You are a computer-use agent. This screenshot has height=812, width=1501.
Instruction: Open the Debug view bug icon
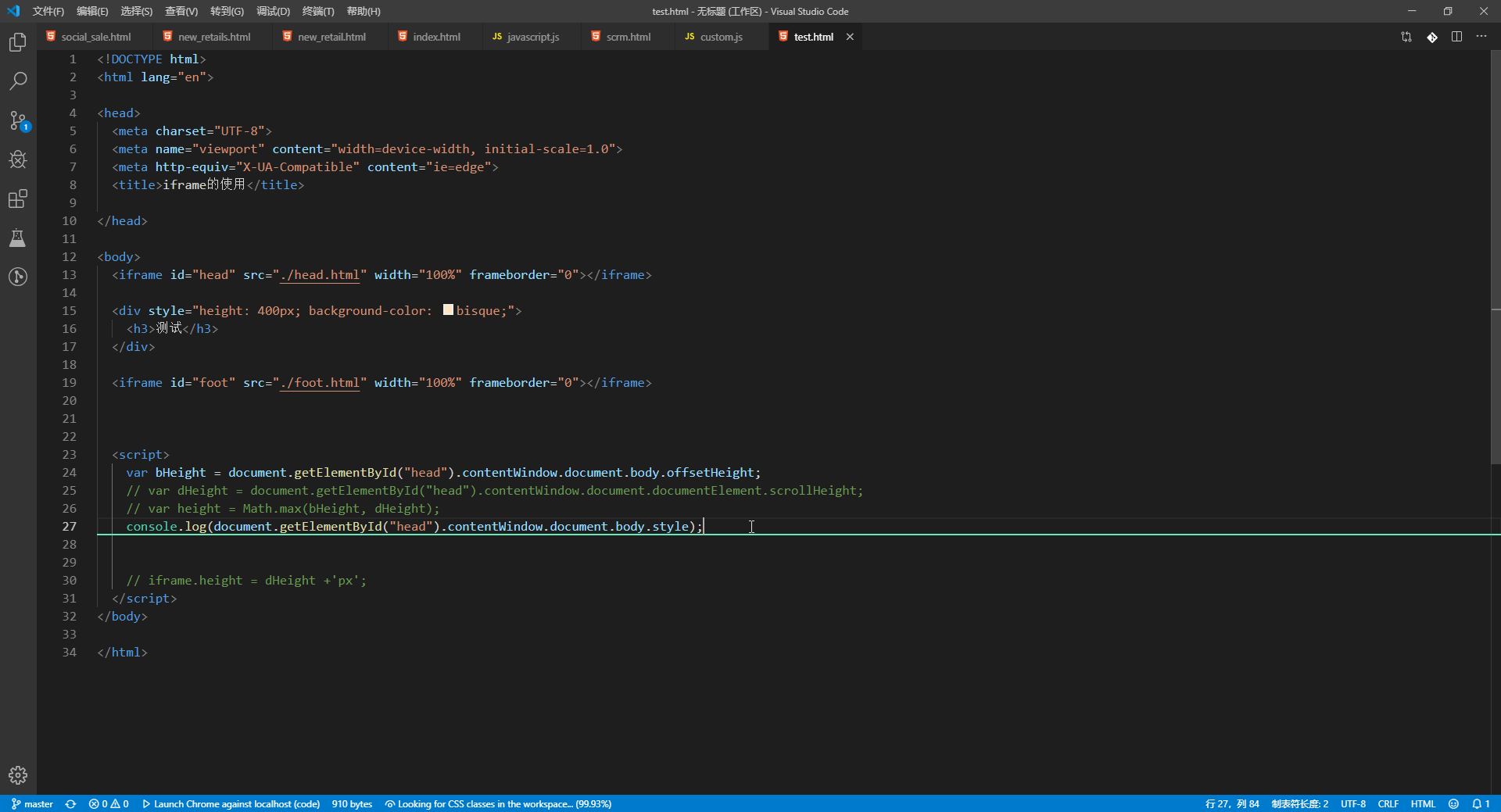[x=18, y=159]
